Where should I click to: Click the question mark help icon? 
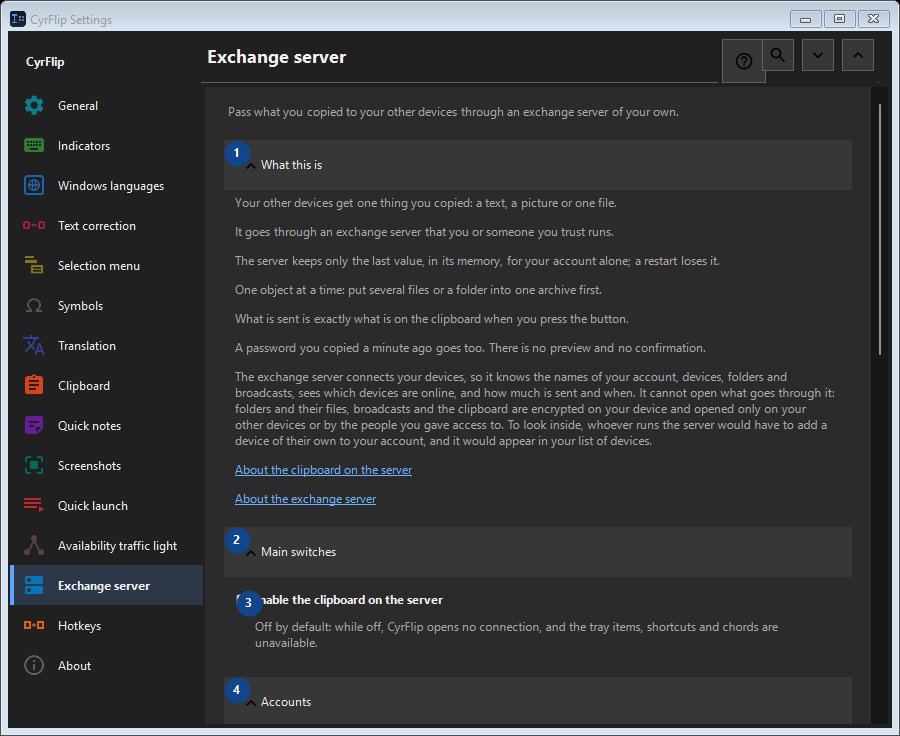click(x=743, y=61)
